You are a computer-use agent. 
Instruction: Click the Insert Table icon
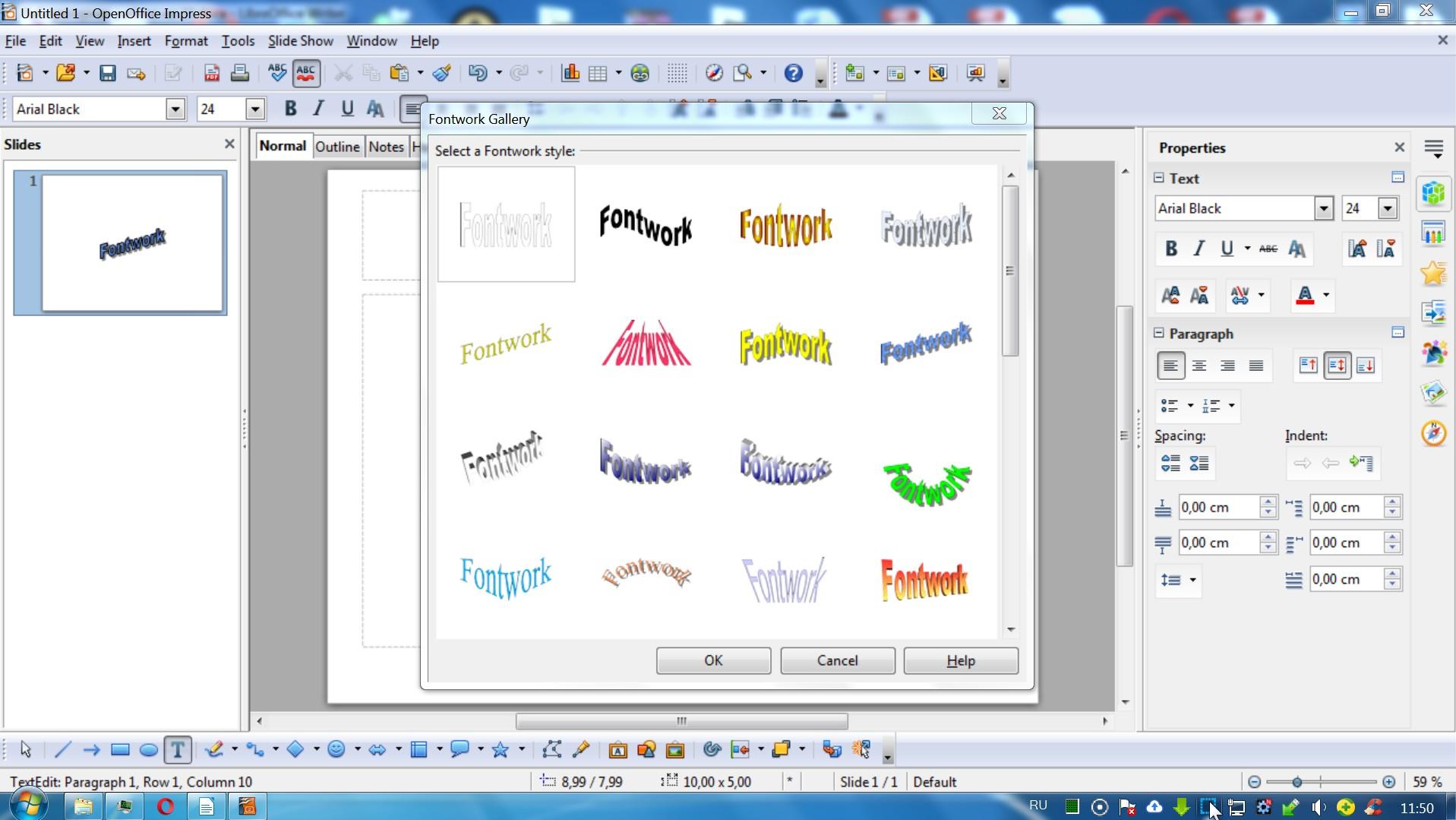[598, 73]
